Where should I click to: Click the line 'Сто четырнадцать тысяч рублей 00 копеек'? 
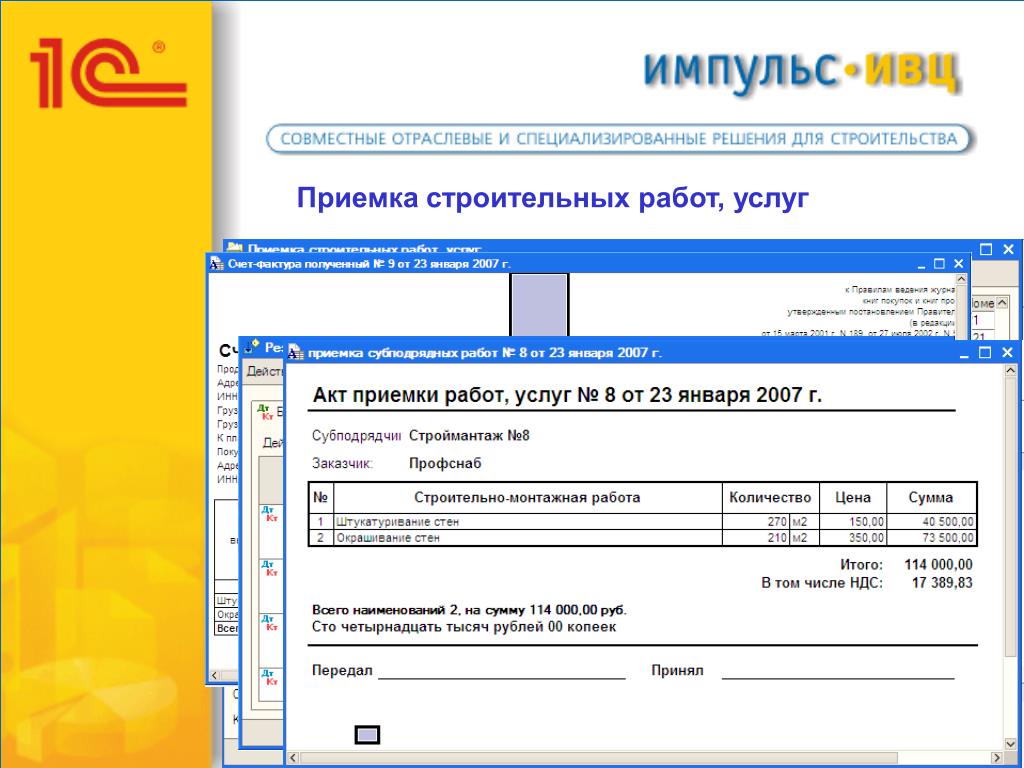(x=464, y=627)
